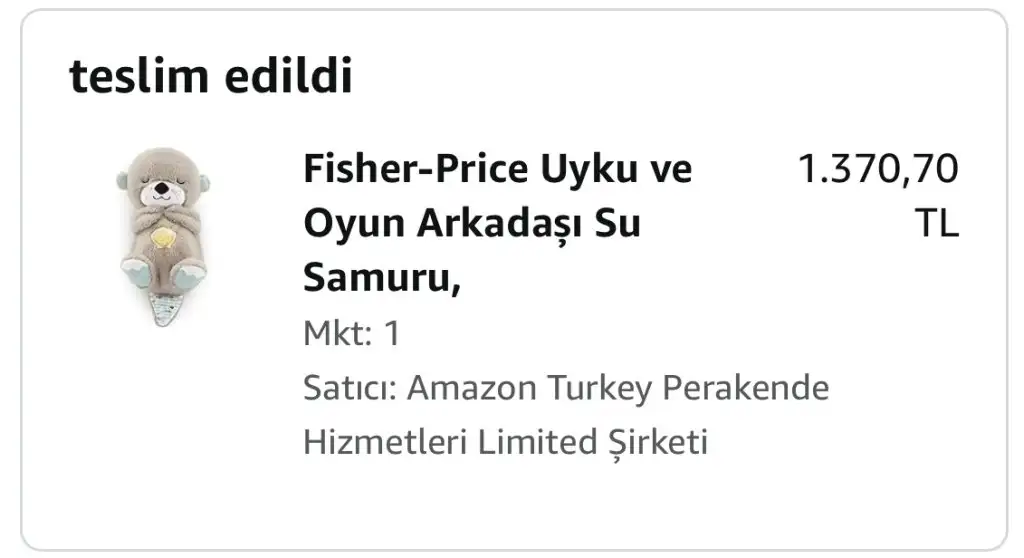Open the "Amazon Turkey Perakende" seller name

pyautogui.click(x=618, y=387)
